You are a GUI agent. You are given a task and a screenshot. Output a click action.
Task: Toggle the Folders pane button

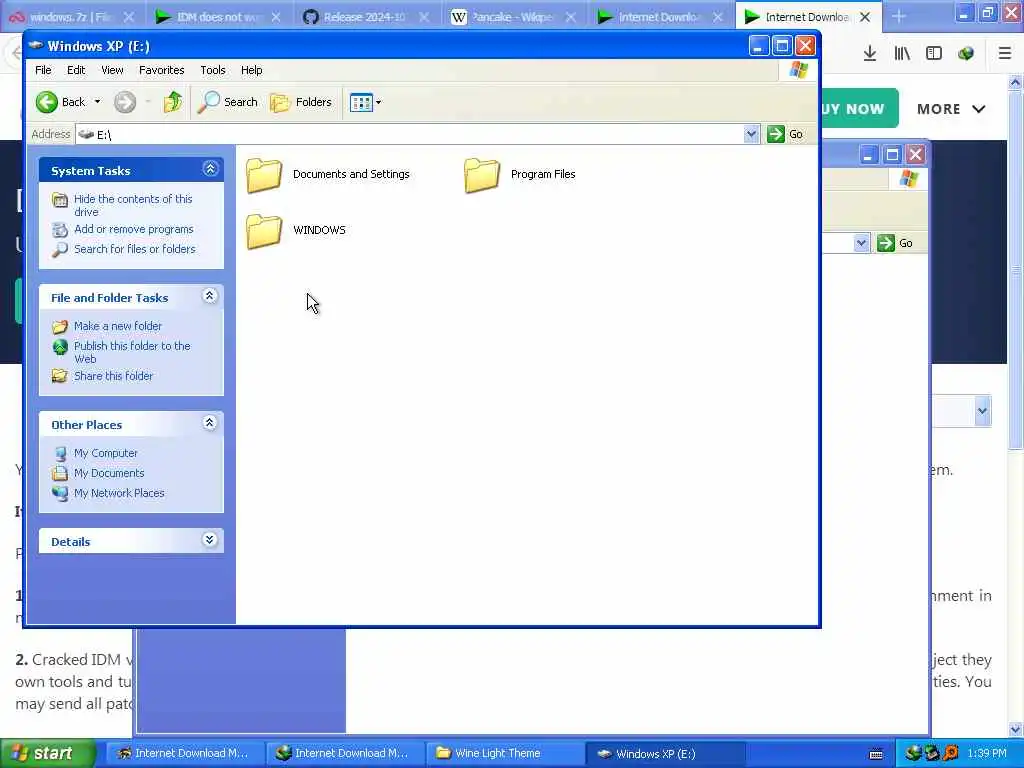(x=302, y=102)
